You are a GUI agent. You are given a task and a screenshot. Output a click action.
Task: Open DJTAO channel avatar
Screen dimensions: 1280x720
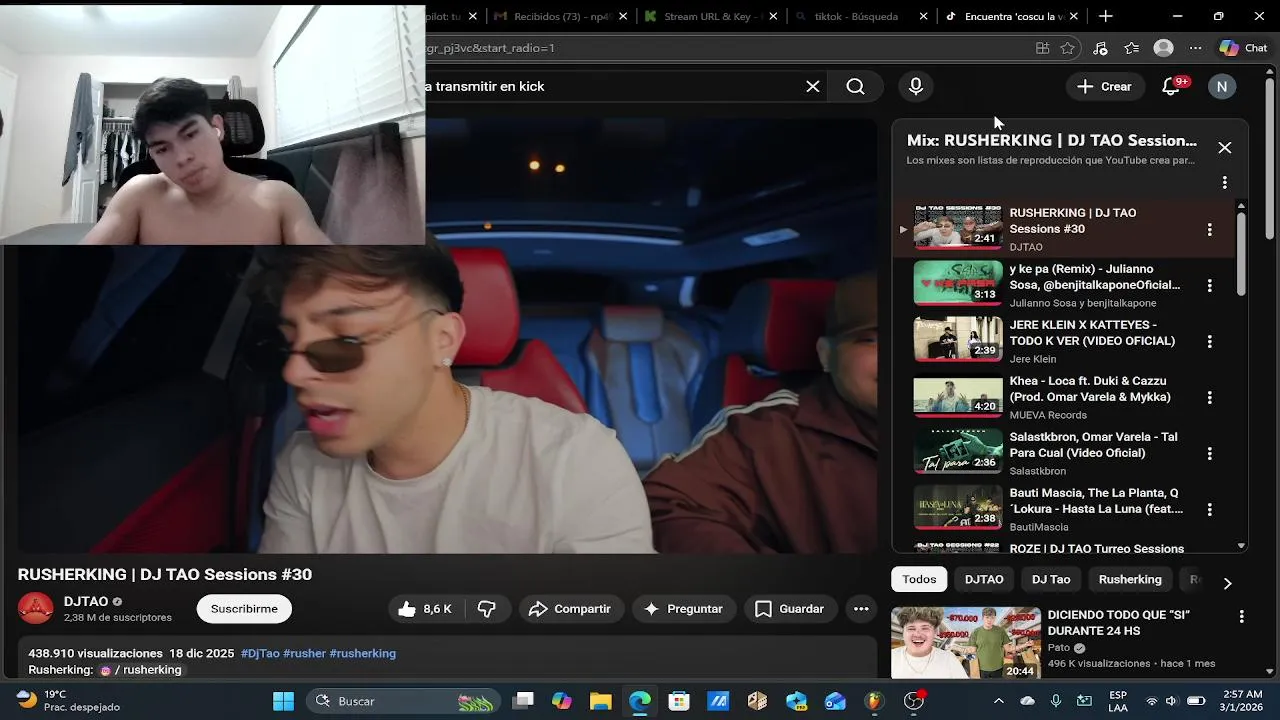tap(36, 609)
